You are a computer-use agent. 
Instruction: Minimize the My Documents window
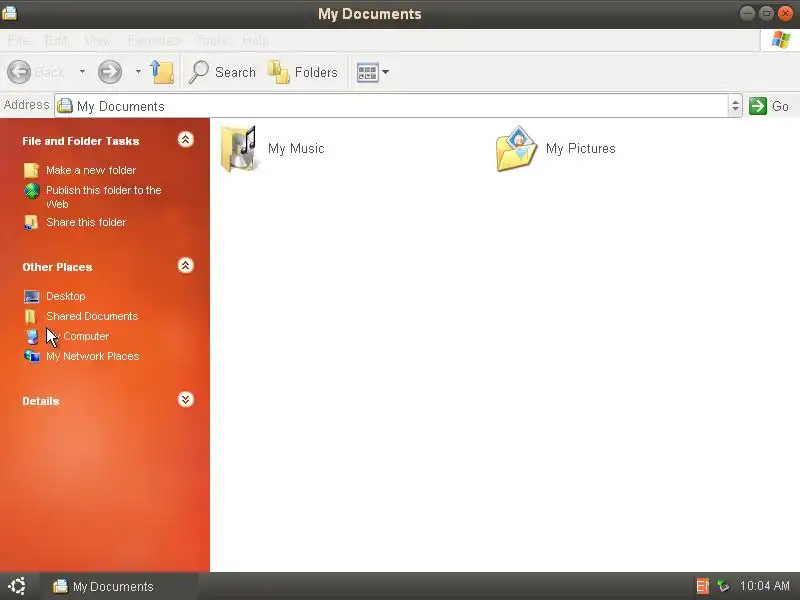[x=747, y=13]
